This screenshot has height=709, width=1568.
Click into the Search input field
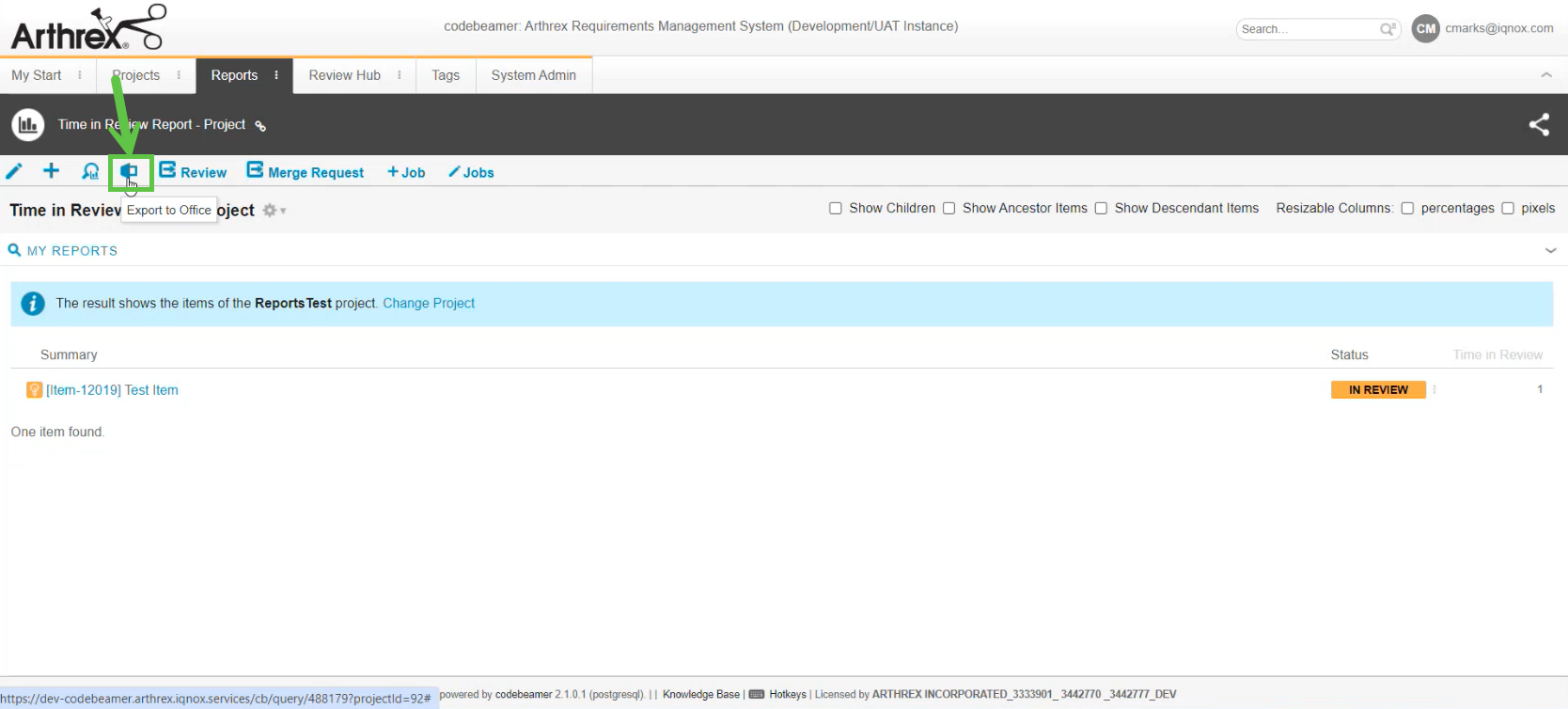[x=1307, y=29]
